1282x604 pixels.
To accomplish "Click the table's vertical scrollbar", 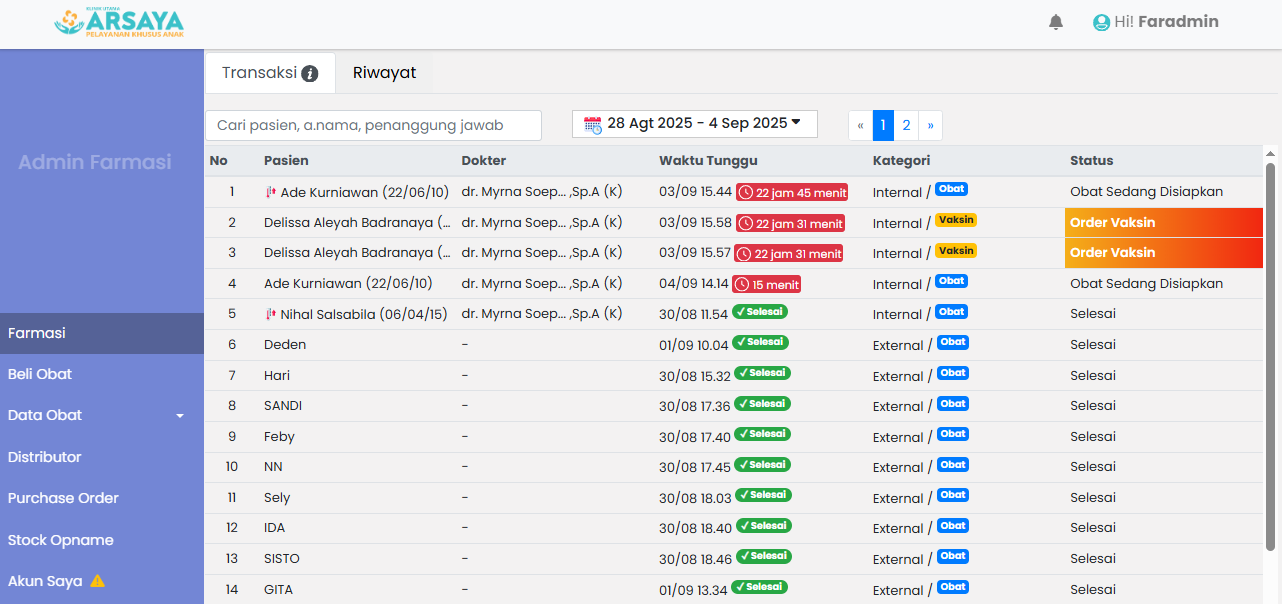I will pyautogui.click(x=1271, y=350).
